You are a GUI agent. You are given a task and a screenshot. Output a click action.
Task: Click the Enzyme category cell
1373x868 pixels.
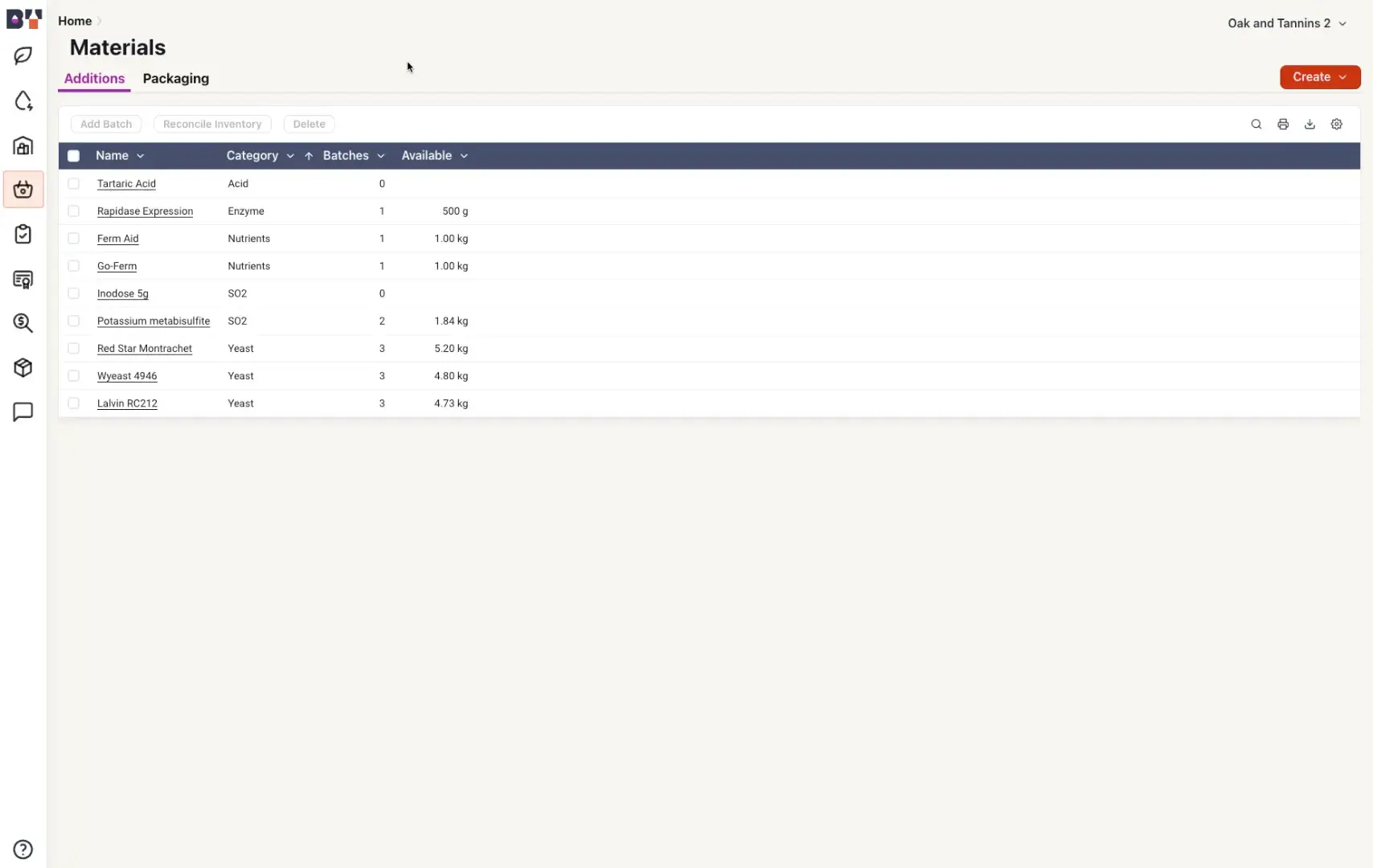[x=246, y=211]
